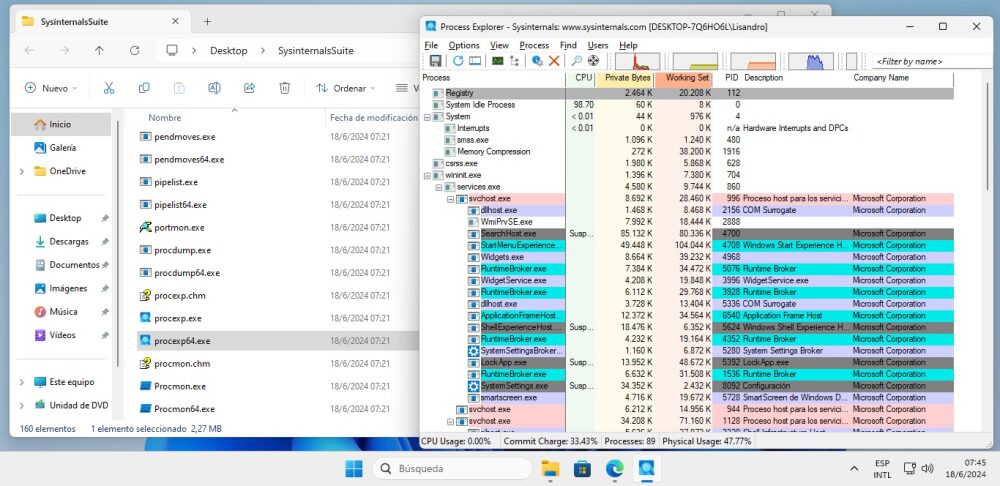Open Microsoft Edge from the taskbar
The width and height of the screenshot is (1000, 486).
tap(615, 469)
